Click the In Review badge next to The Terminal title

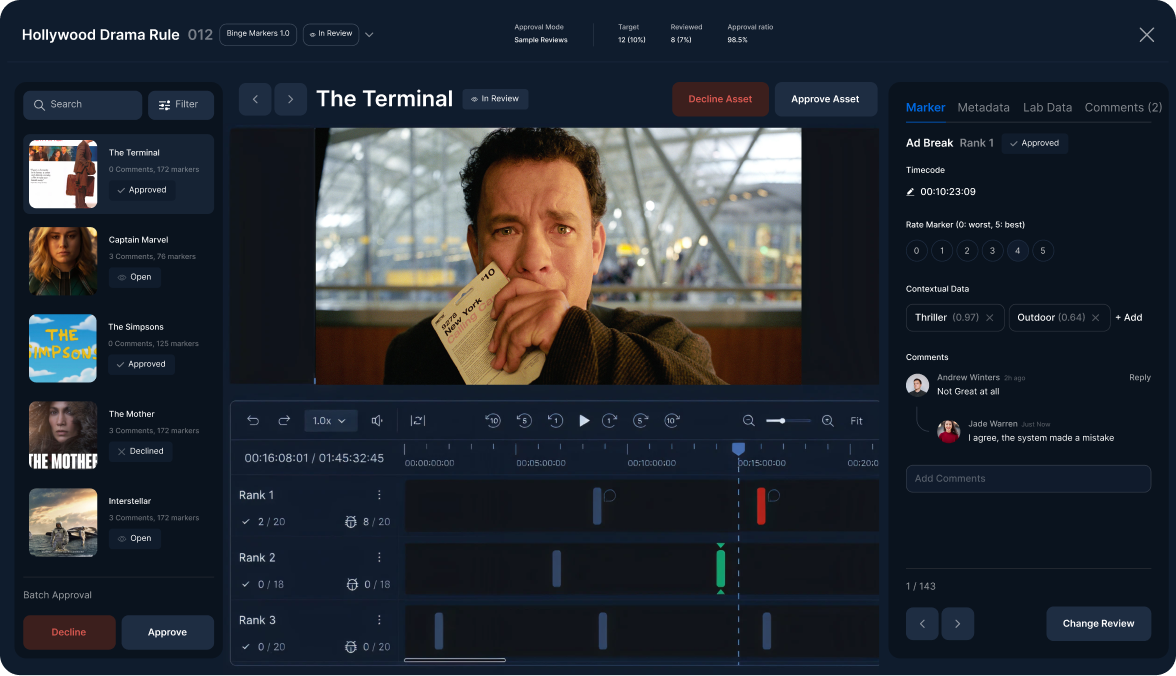495,99
